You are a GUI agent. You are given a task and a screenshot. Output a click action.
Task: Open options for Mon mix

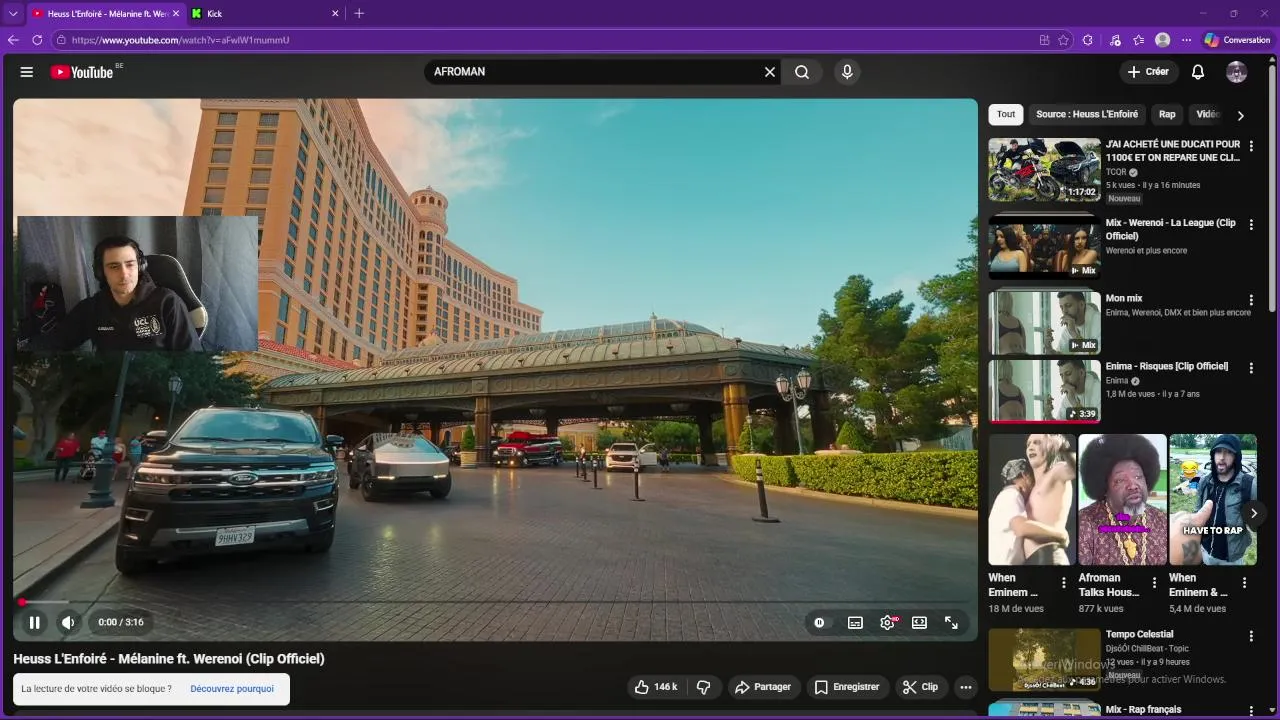pyautogui.click(x=1251, y=300)
